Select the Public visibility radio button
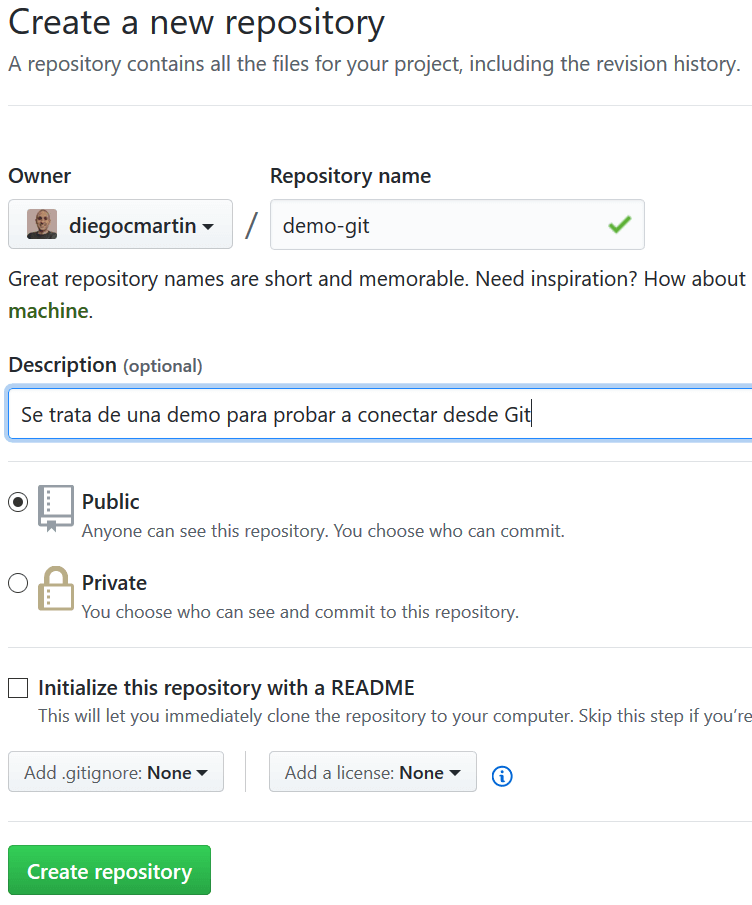This screenshot has width=752, height=905. [x=17, y=501]
